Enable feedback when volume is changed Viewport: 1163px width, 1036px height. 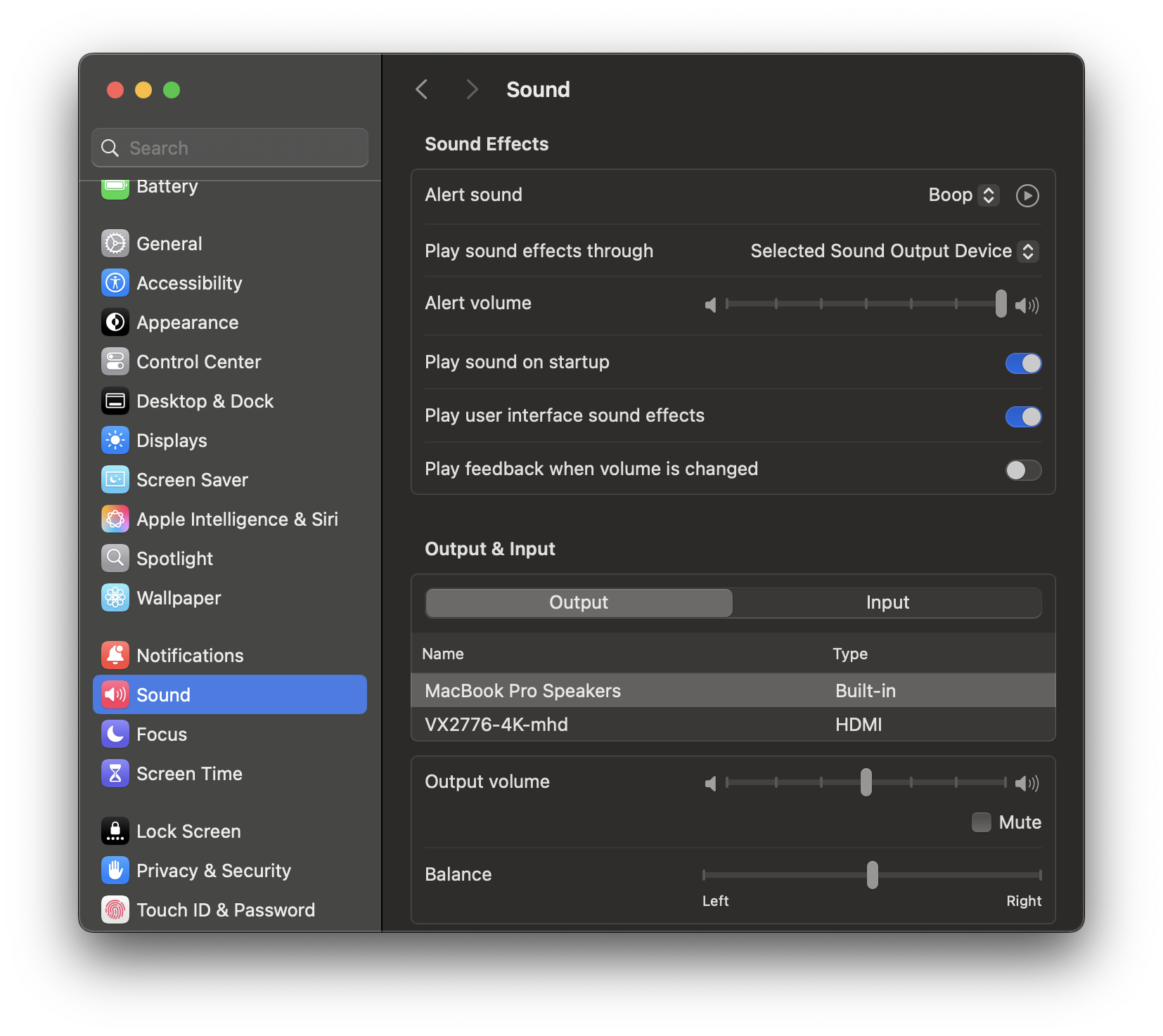click(x=1023, y=470)
